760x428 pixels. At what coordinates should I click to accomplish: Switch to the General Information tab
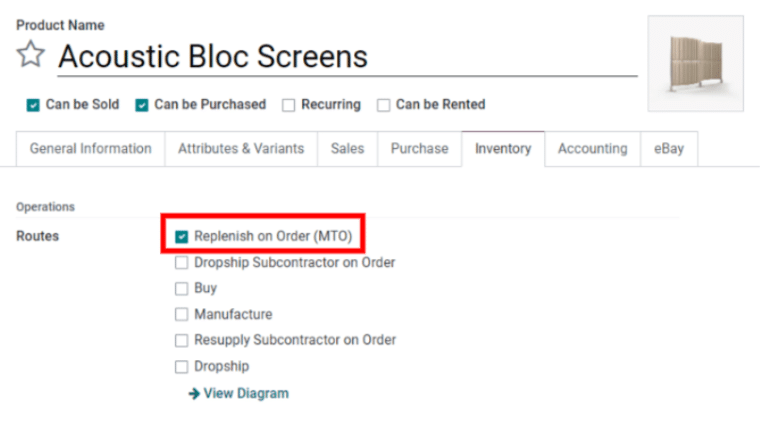click(91, 149)
